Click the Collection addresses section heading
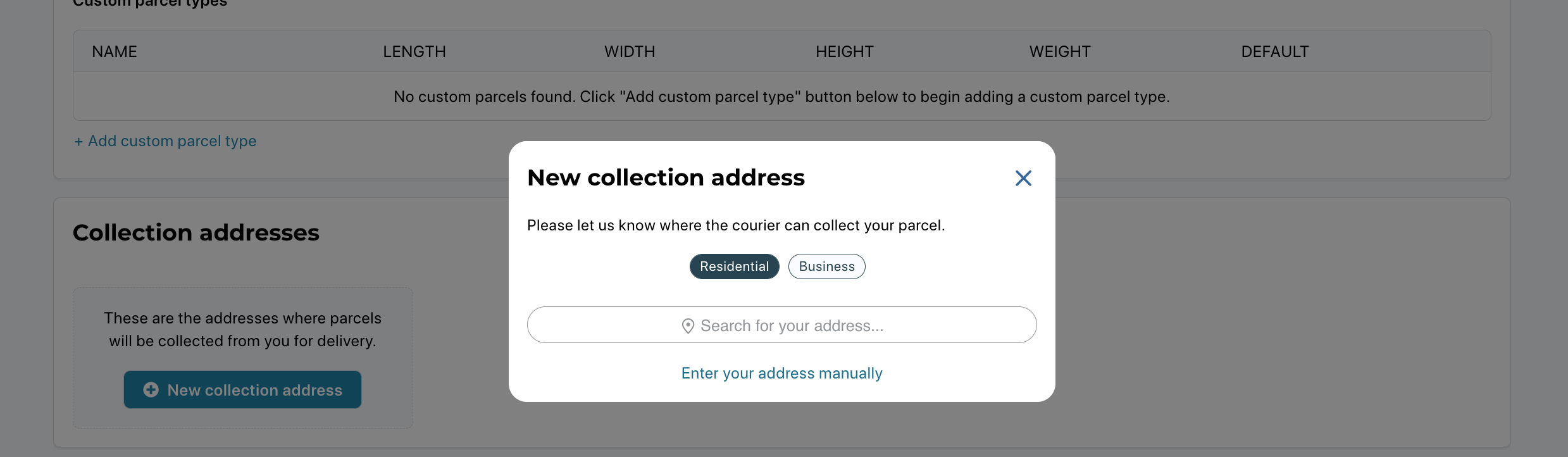This screenshot has height=457, width=1568. [x=196, y=233]
